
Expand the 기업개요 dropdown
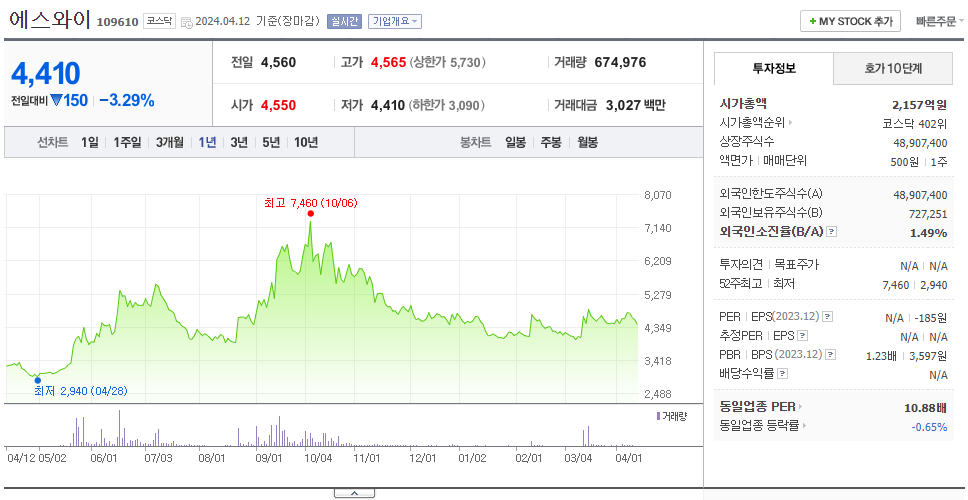click(x=395, y=21)
